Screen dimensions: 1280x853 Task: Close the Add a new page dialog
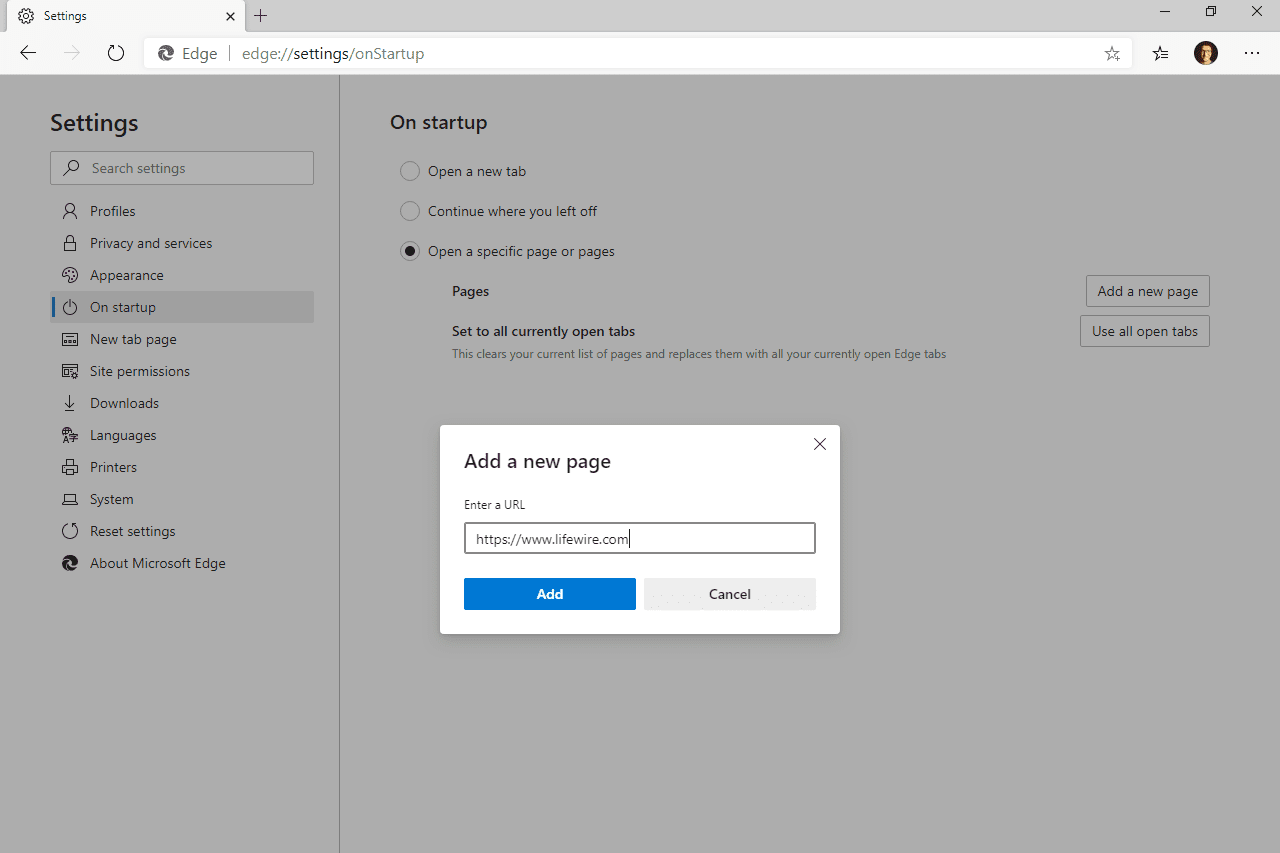click(x=820, y=444)
